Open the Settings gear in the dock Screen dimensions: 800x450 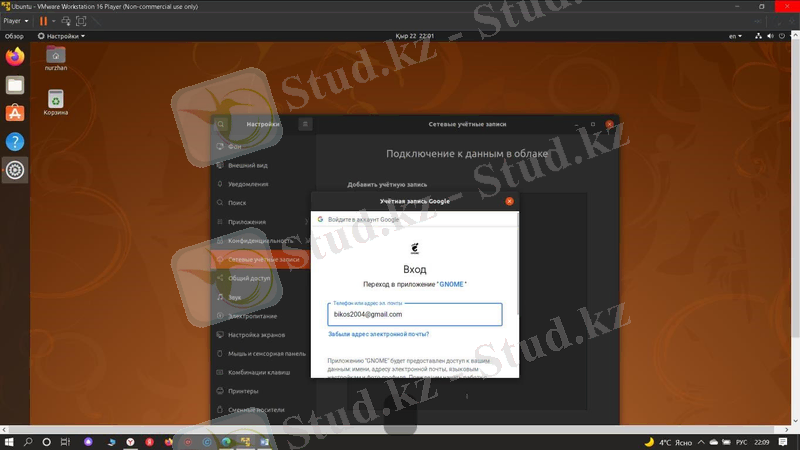15,170
